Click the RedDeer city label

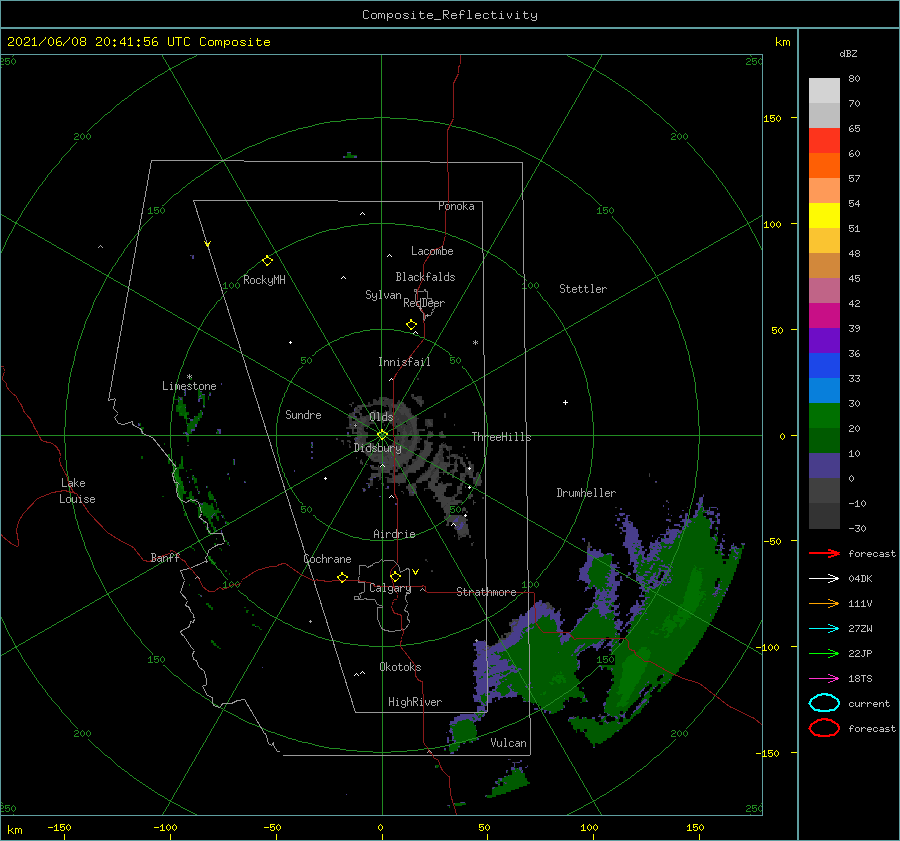tap(424, 303)
